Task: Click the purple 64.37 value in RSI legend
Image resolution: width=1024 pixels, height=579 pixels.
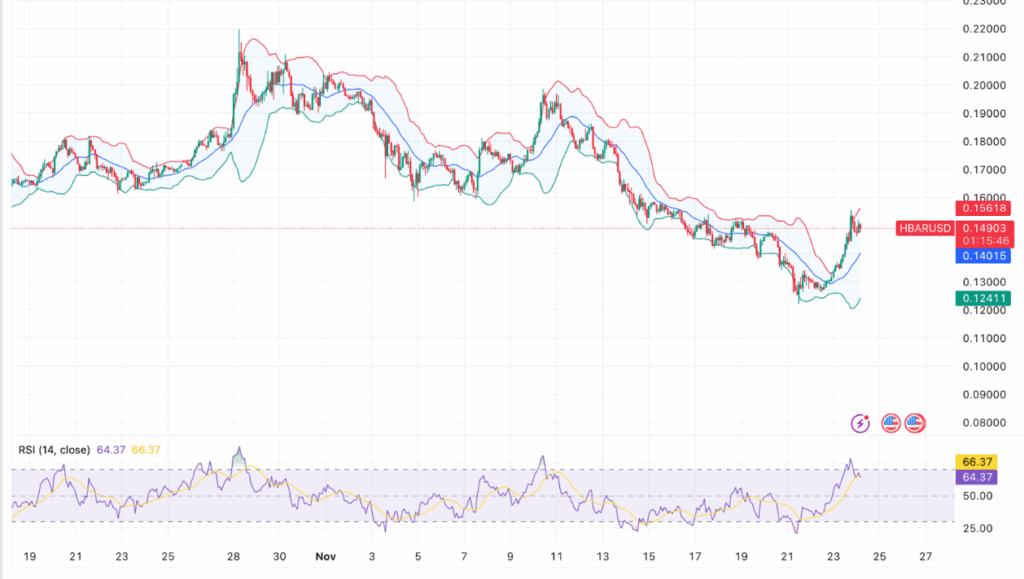Action: click(108, 450)
